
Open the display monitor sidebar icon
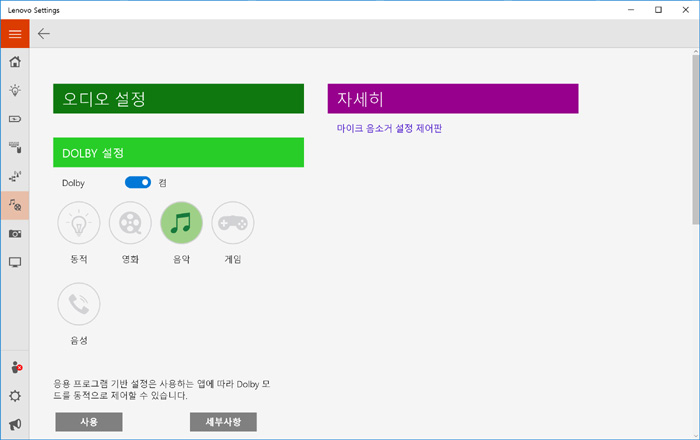click(x=15, y=262)
